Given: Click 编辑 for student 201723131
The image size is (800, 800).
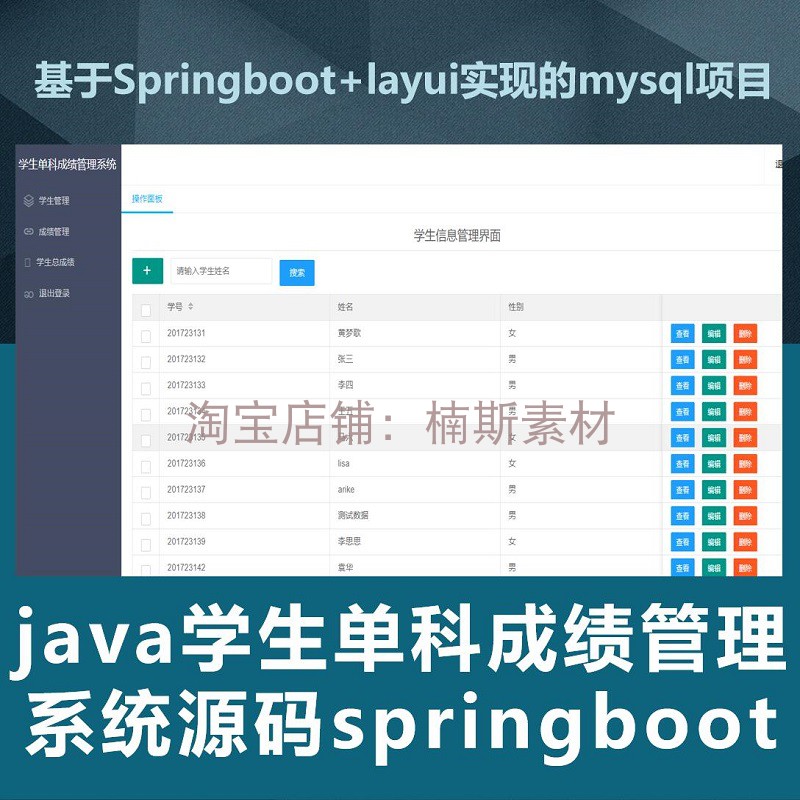Looking at the screenshot, I should [714, 334].
